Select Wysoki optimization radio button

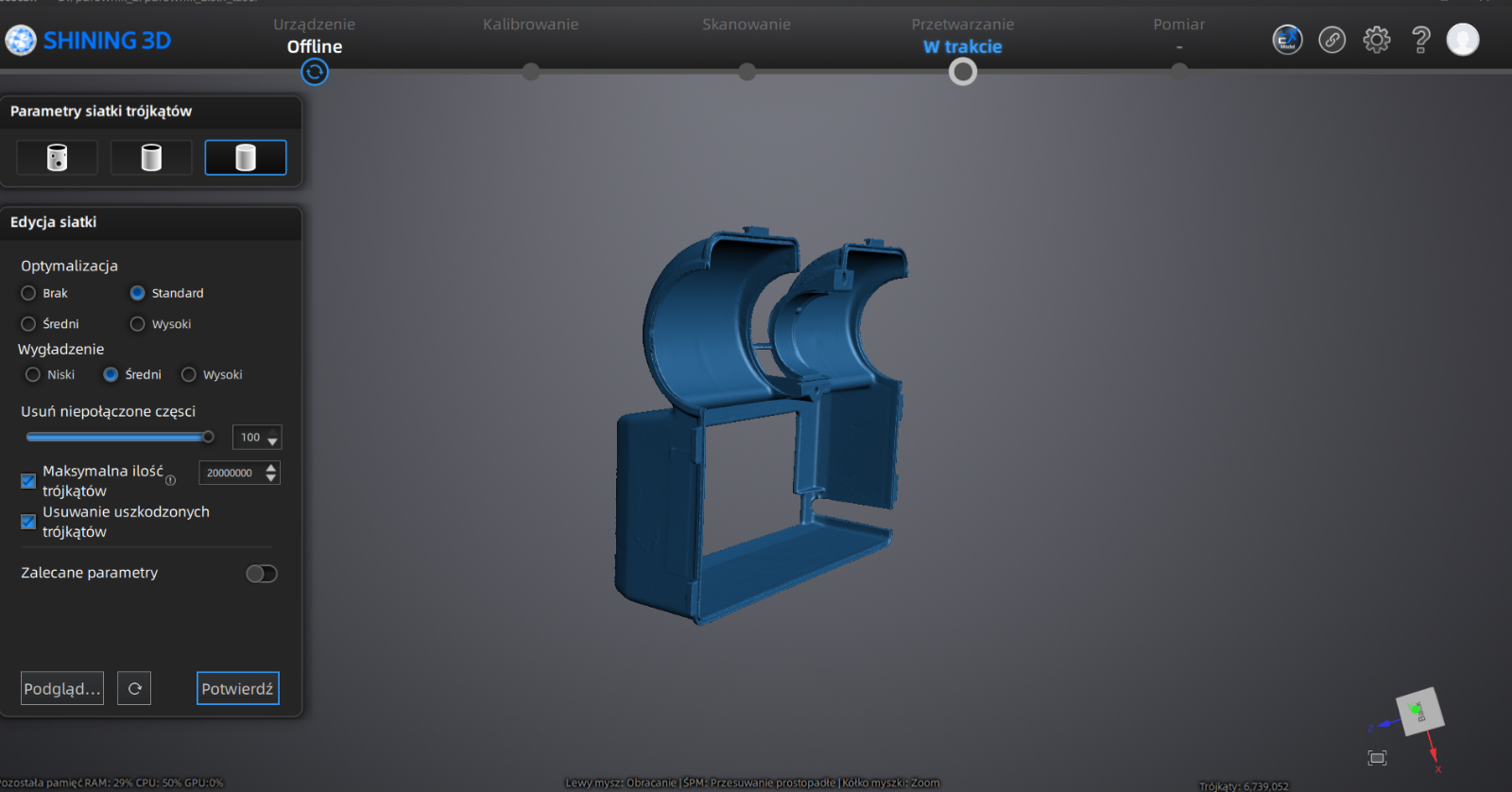click(138, 324)
